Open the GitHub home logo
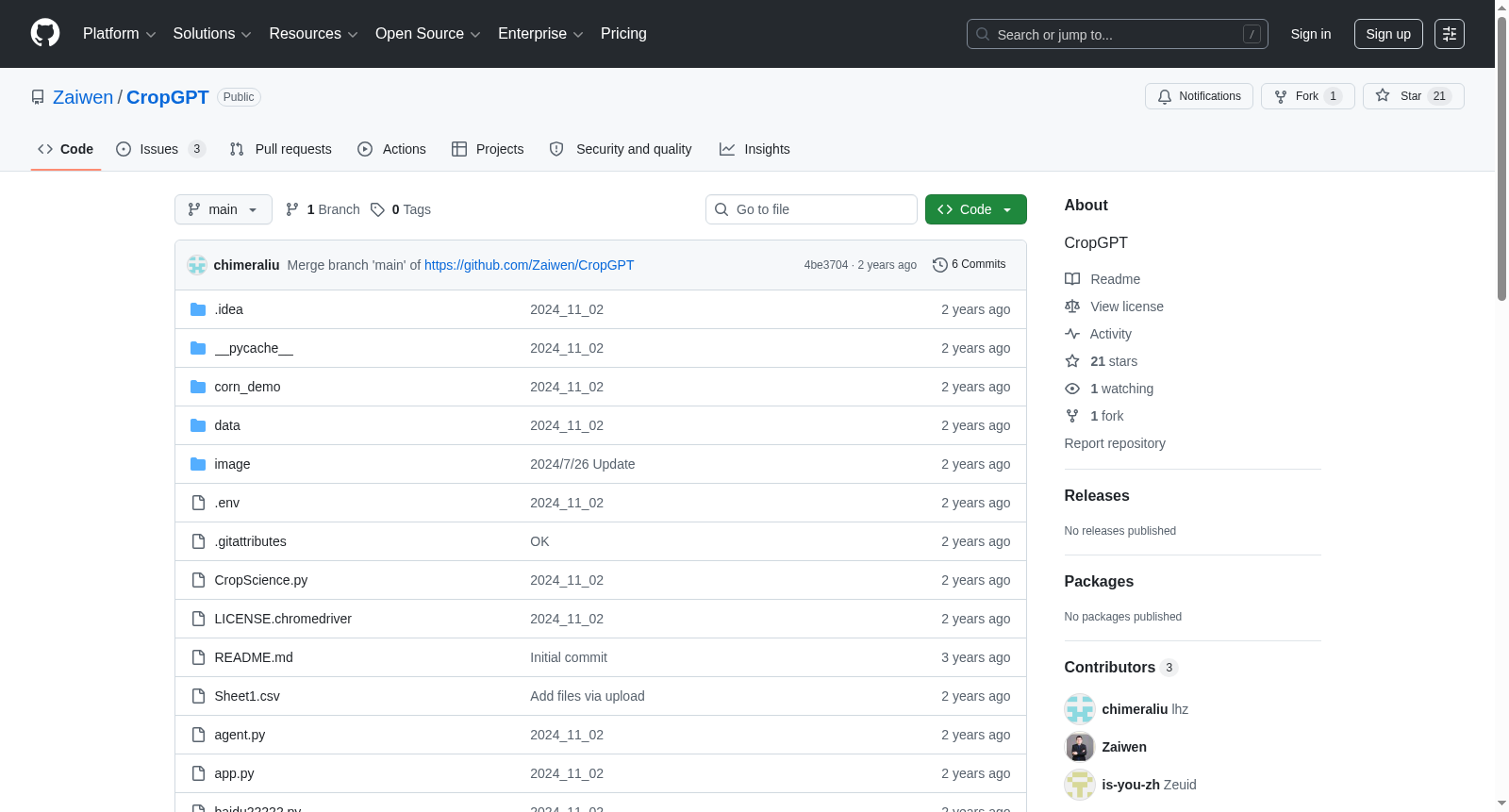Screen dimensions: 1509x812 [x=45, y=33]
